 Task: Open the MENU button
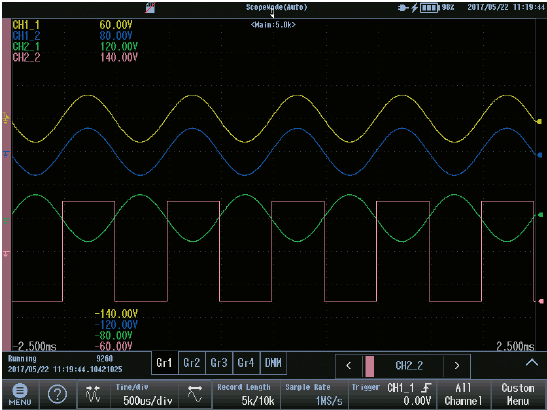click(20, 394)
